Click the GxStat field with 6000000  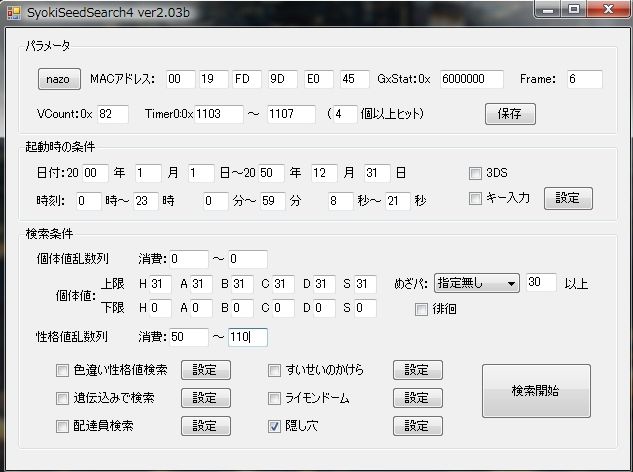point(472,79)
